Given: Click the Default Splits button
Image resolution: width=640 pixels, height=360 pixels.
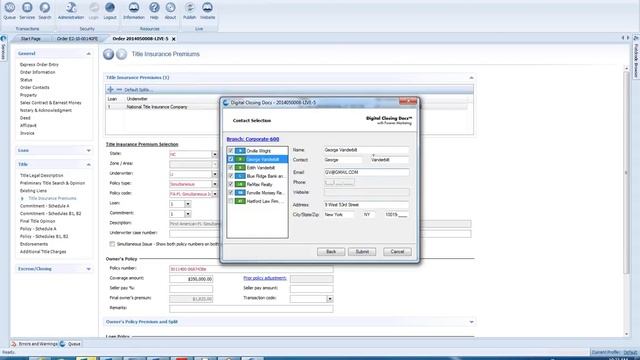Looking at the screenshot, I should 138,90.
